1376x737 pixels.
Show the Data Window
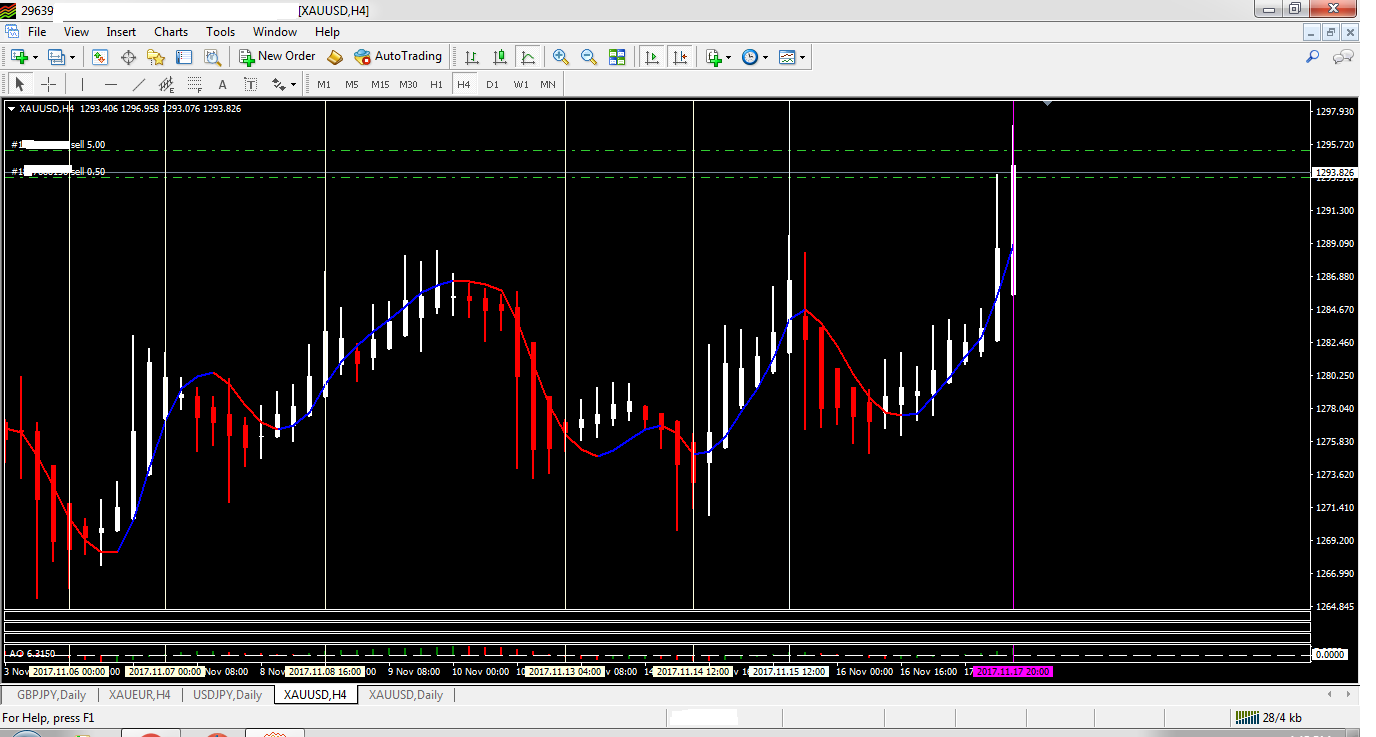click(x=128, y=57)
